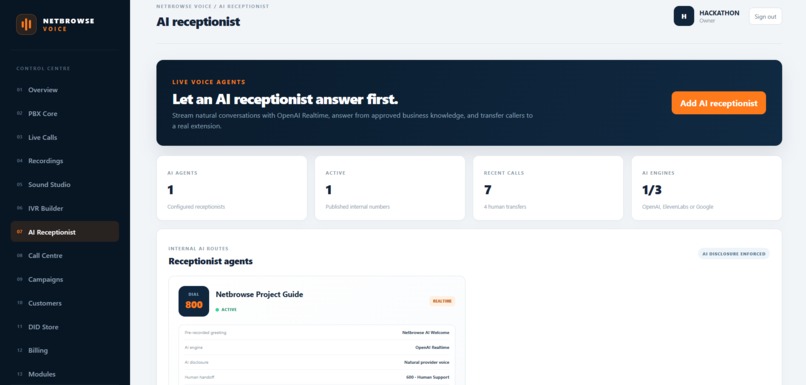The height and width of the screenshot is (385, 806).
Task: Click the Netbrowse AI Welcome greeting value
Action: point(426,333)
